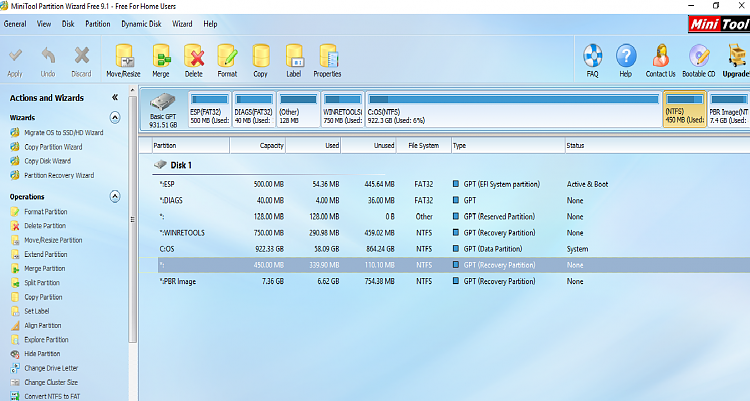The height and width of the screenshot is (401, 750).
Task: Click the Align Partition operation
Action: [x=43, y=325]
